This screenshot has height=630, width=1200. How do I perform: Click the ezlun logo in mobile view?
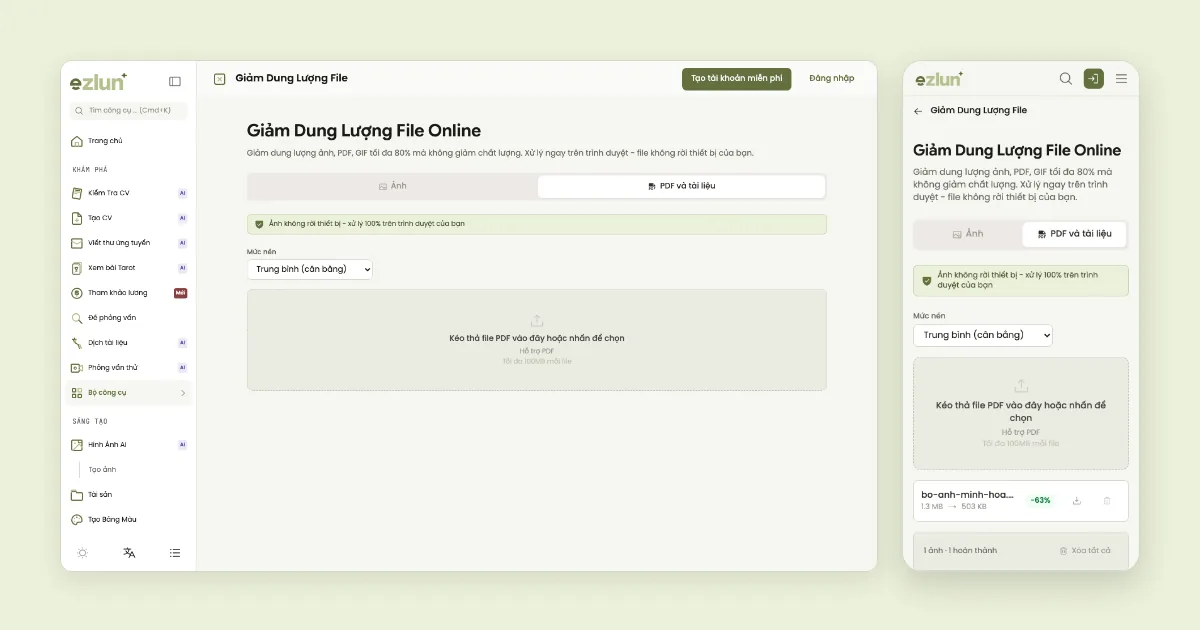click(x=939, y=78)
